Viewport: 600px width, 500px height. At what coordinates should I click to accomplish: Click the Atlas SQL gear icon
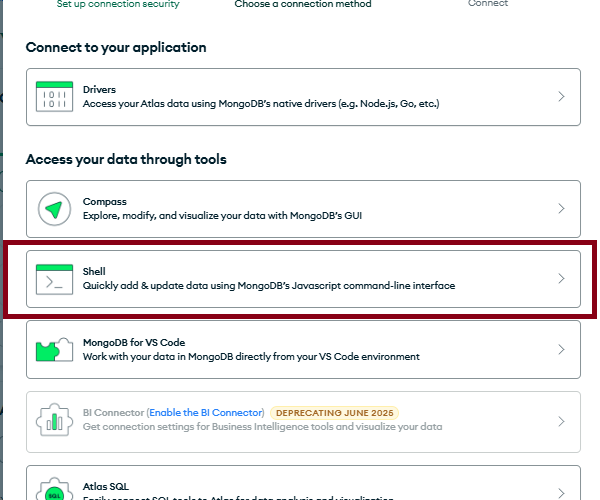(54, 489)
